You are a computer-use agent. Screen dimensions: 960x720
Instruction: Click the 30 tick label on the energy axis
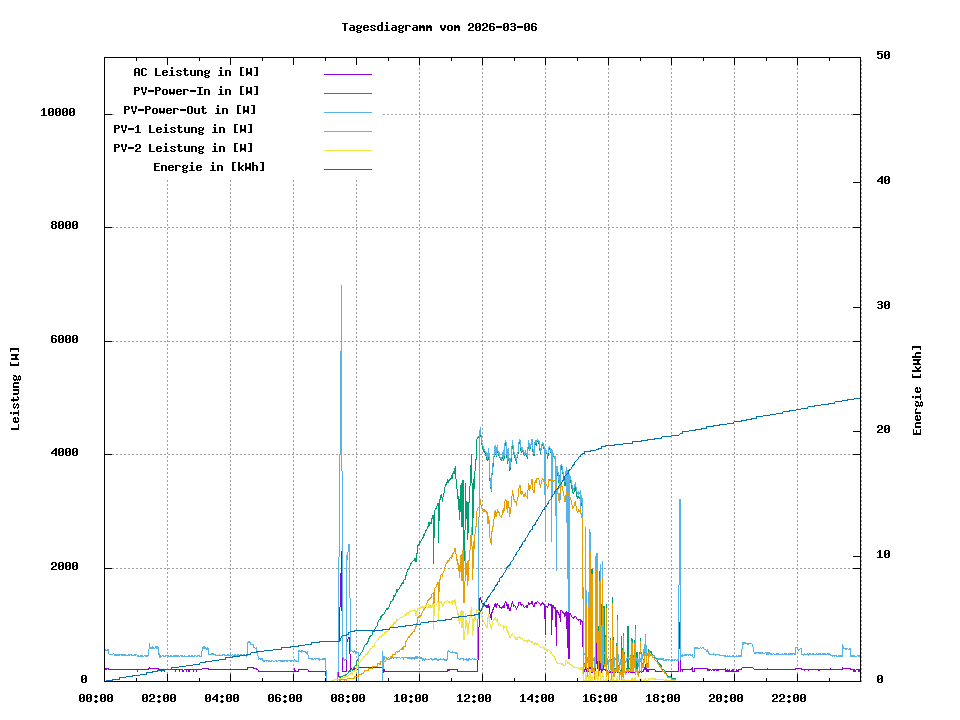(x=883, y=306)
